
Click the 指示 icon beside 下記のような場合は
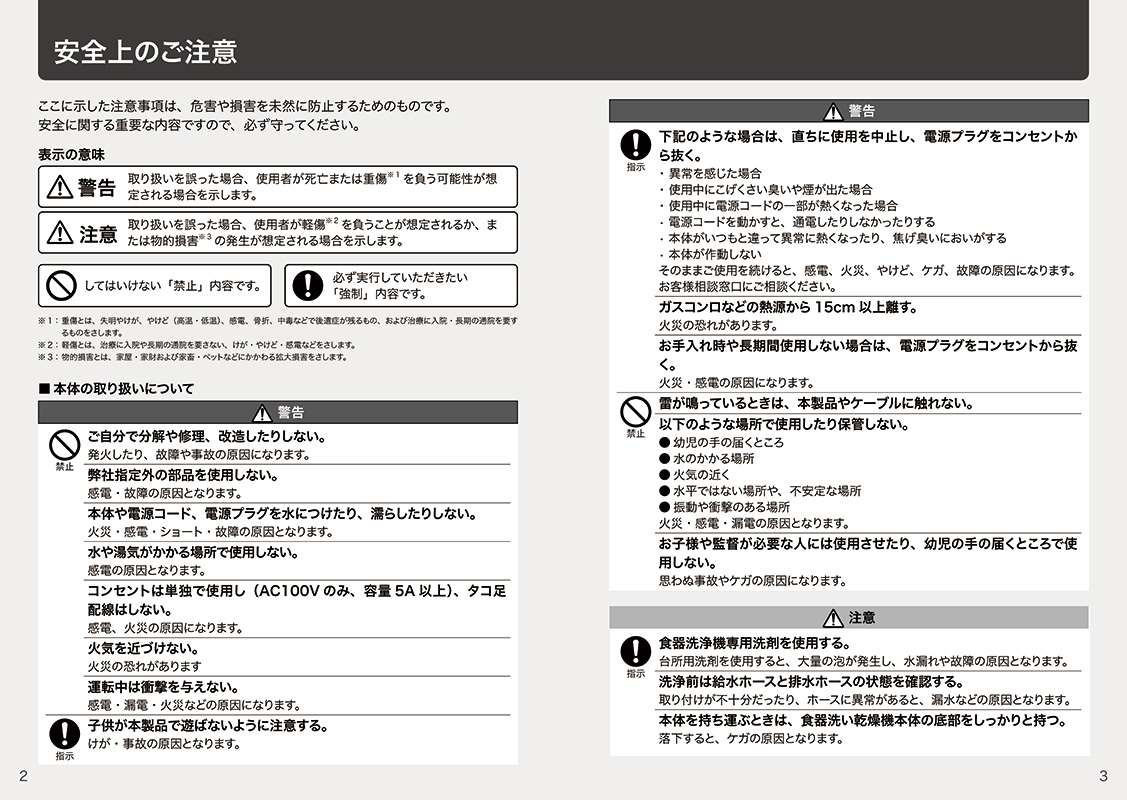click(635, 144)
